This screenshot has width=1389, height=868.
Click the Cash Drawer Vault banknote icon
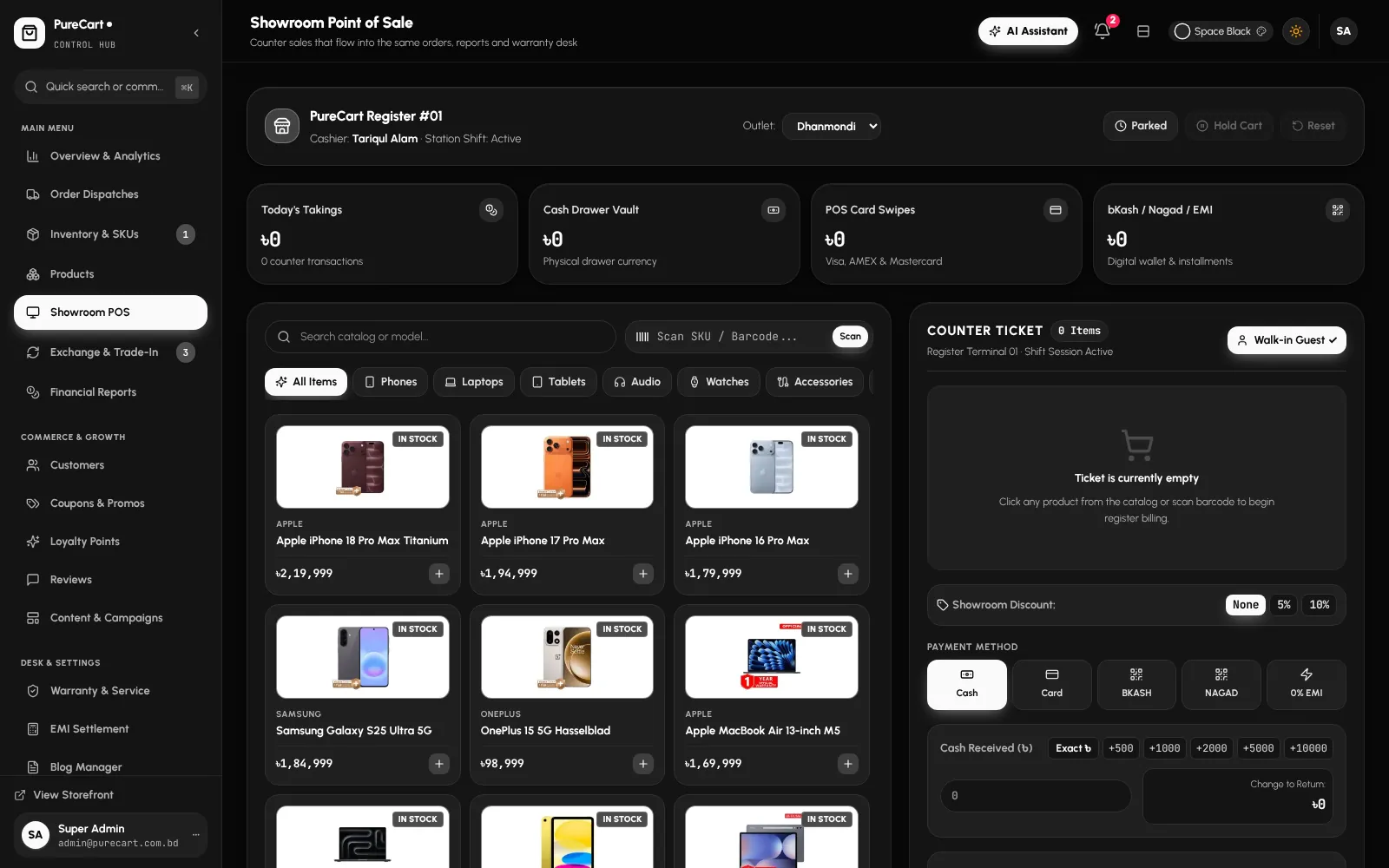773,210
